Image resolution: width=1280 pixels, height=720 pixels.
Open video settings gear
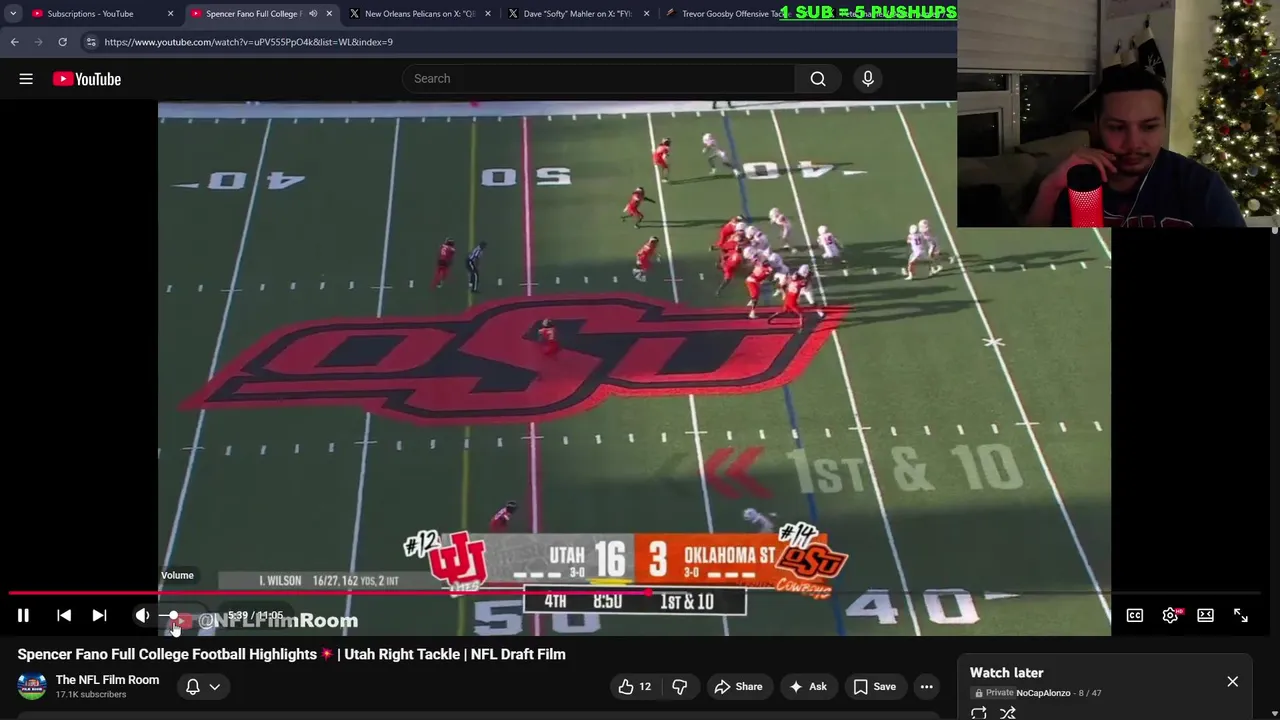1170,616
